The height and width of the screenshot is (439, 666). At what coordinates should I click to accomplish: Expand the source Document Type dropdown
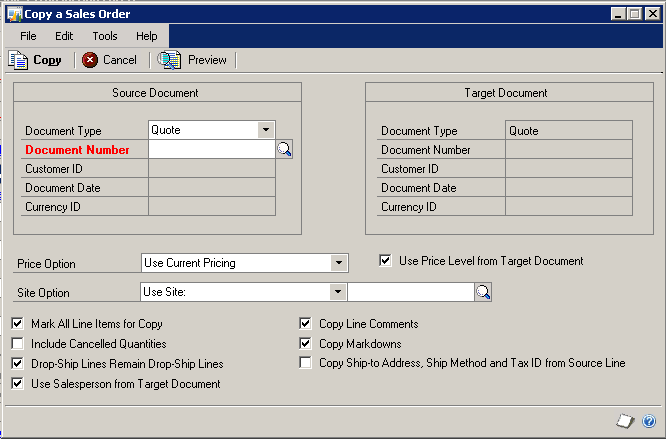point(266,129)
